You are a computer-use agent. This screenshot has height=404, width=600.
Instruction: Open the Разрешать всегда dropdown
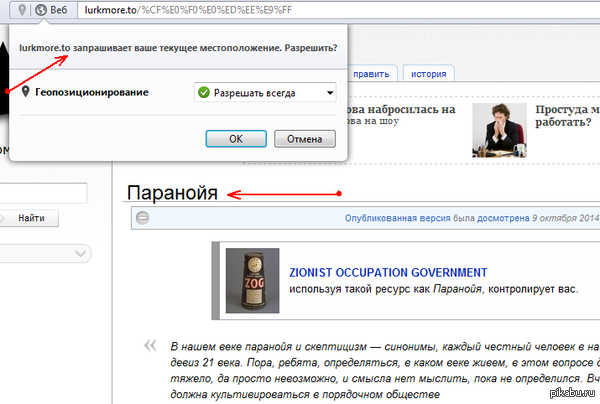tap(265, 93)
